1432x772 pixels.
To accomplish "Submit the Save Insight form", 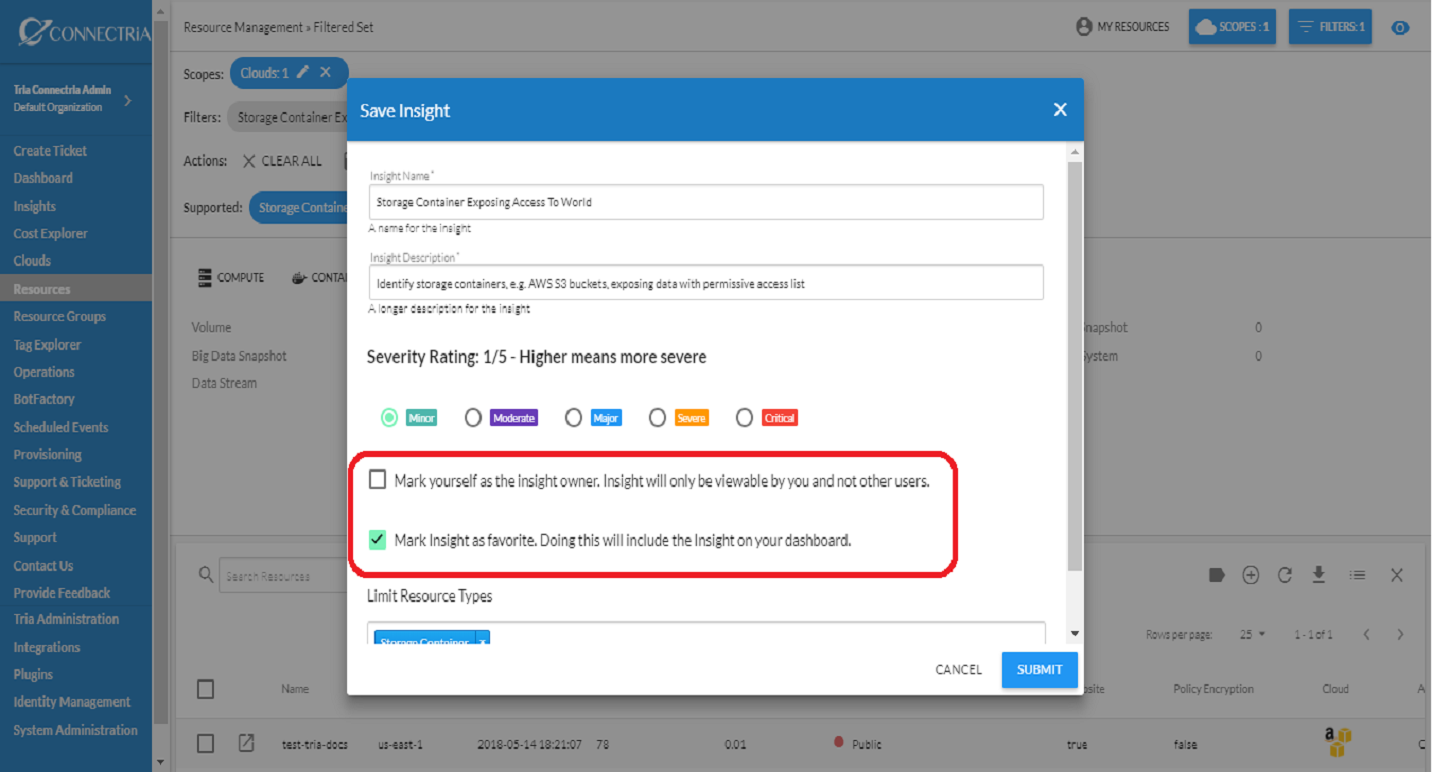I will tap(1040, 670).
